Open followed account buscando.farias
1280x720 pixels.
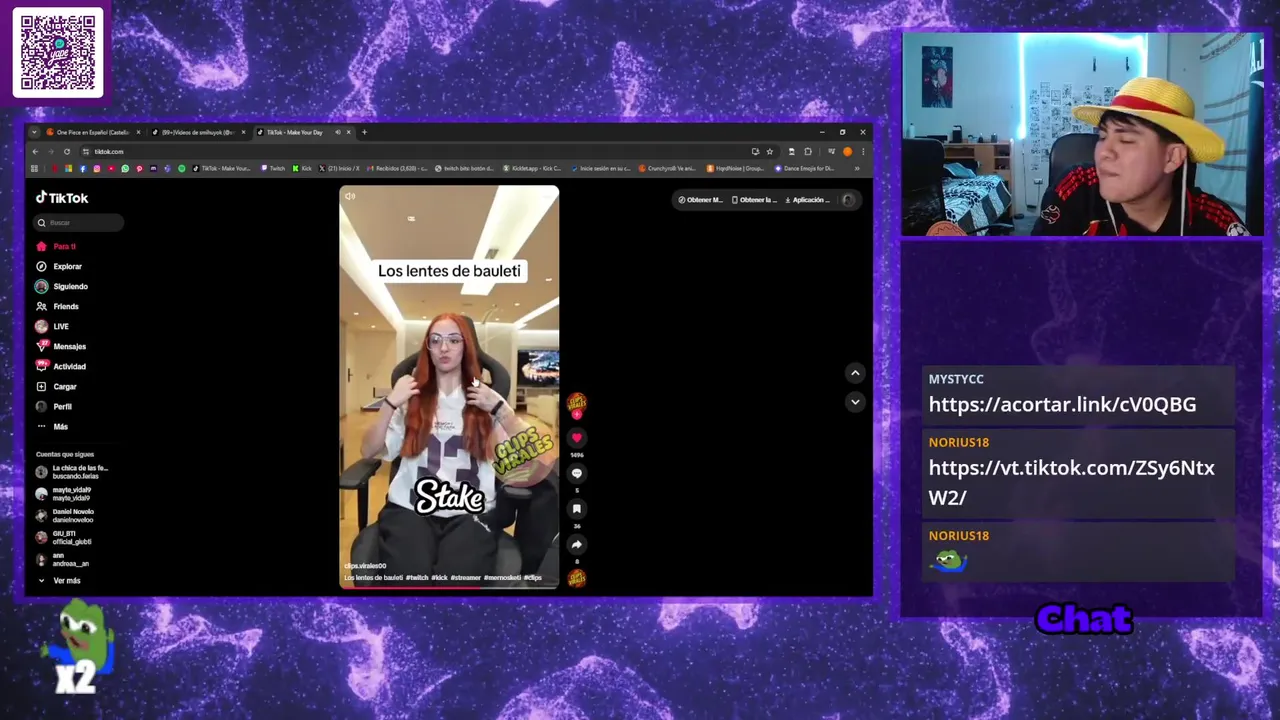pos(72,472)
